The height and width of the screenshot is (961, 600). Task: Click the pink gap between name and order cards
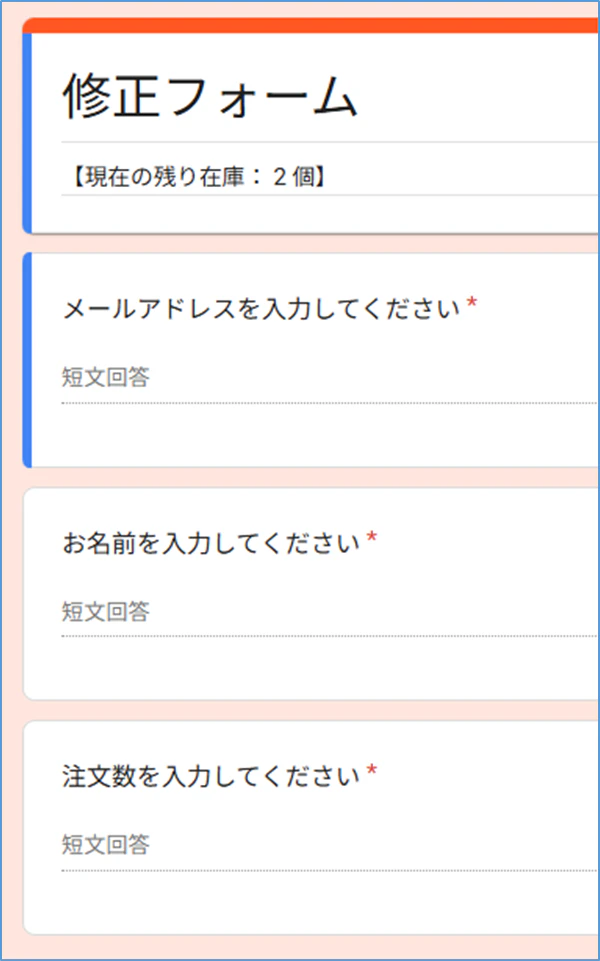tap(311, 710)
